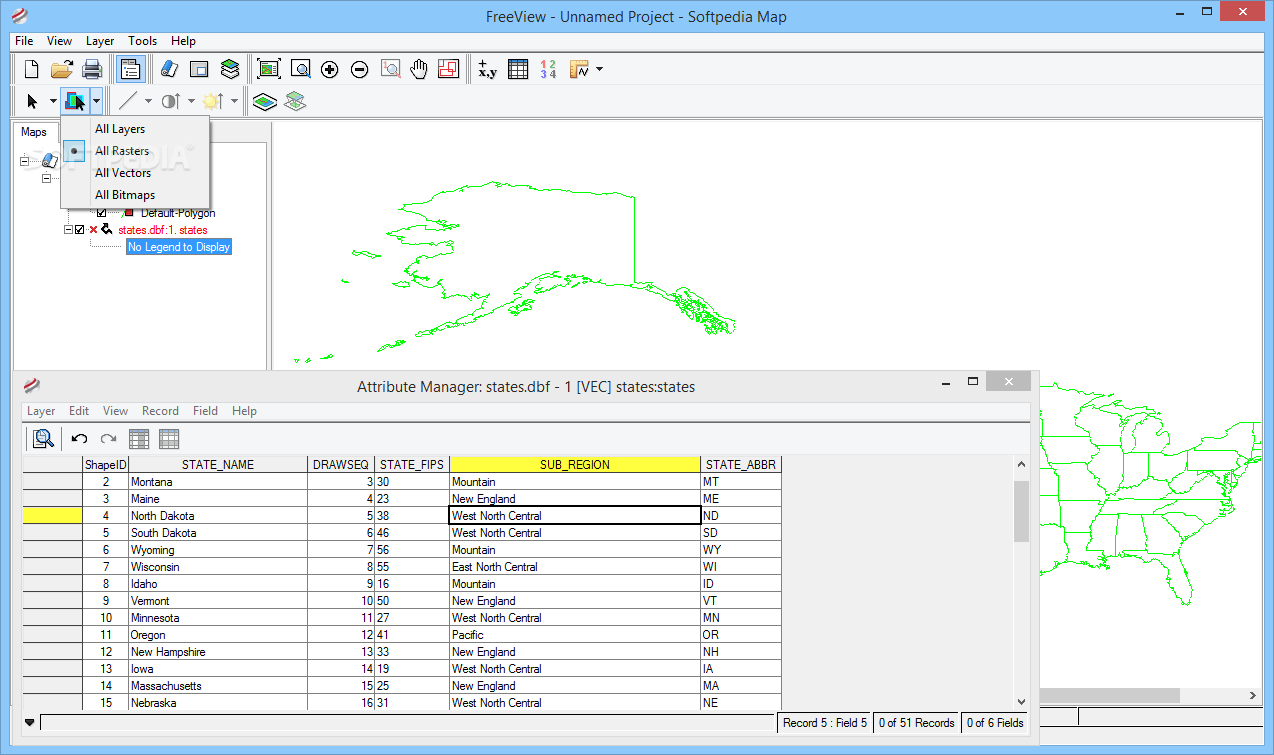Image resolution: width=1274 pixels, height=755 pixels.
Task: Click the map roll icon in toolbar
Action: (x=169, y=69)
